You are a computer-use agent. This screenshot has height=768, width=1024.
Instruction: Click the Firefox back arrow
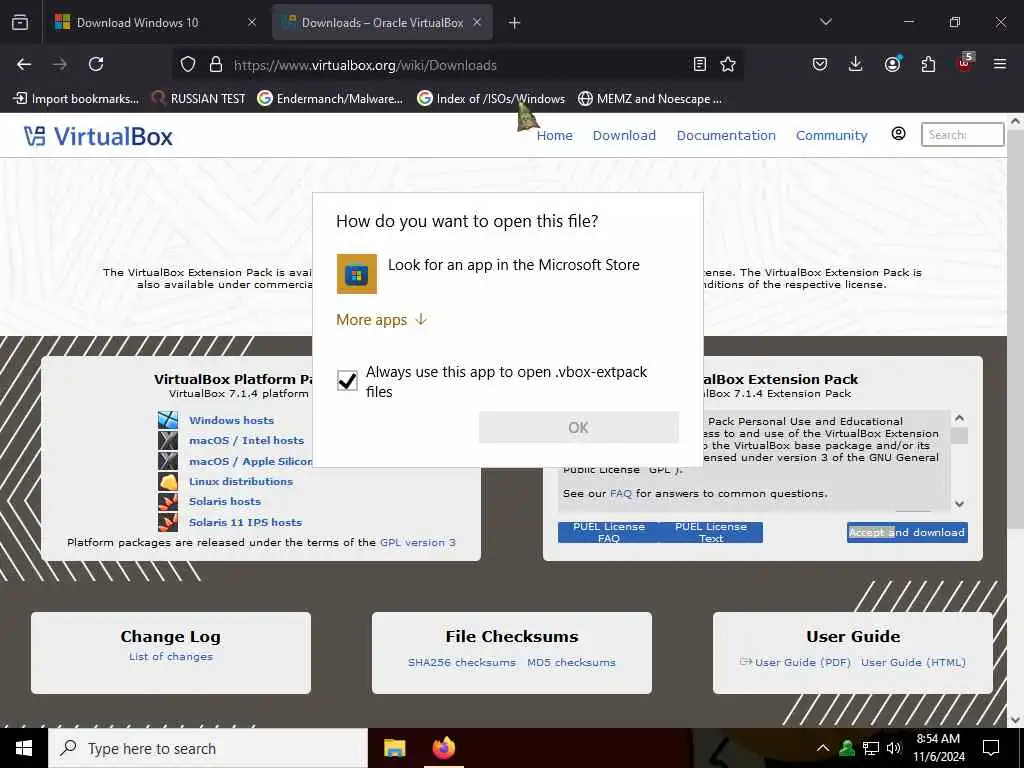[x=24, y=64]
